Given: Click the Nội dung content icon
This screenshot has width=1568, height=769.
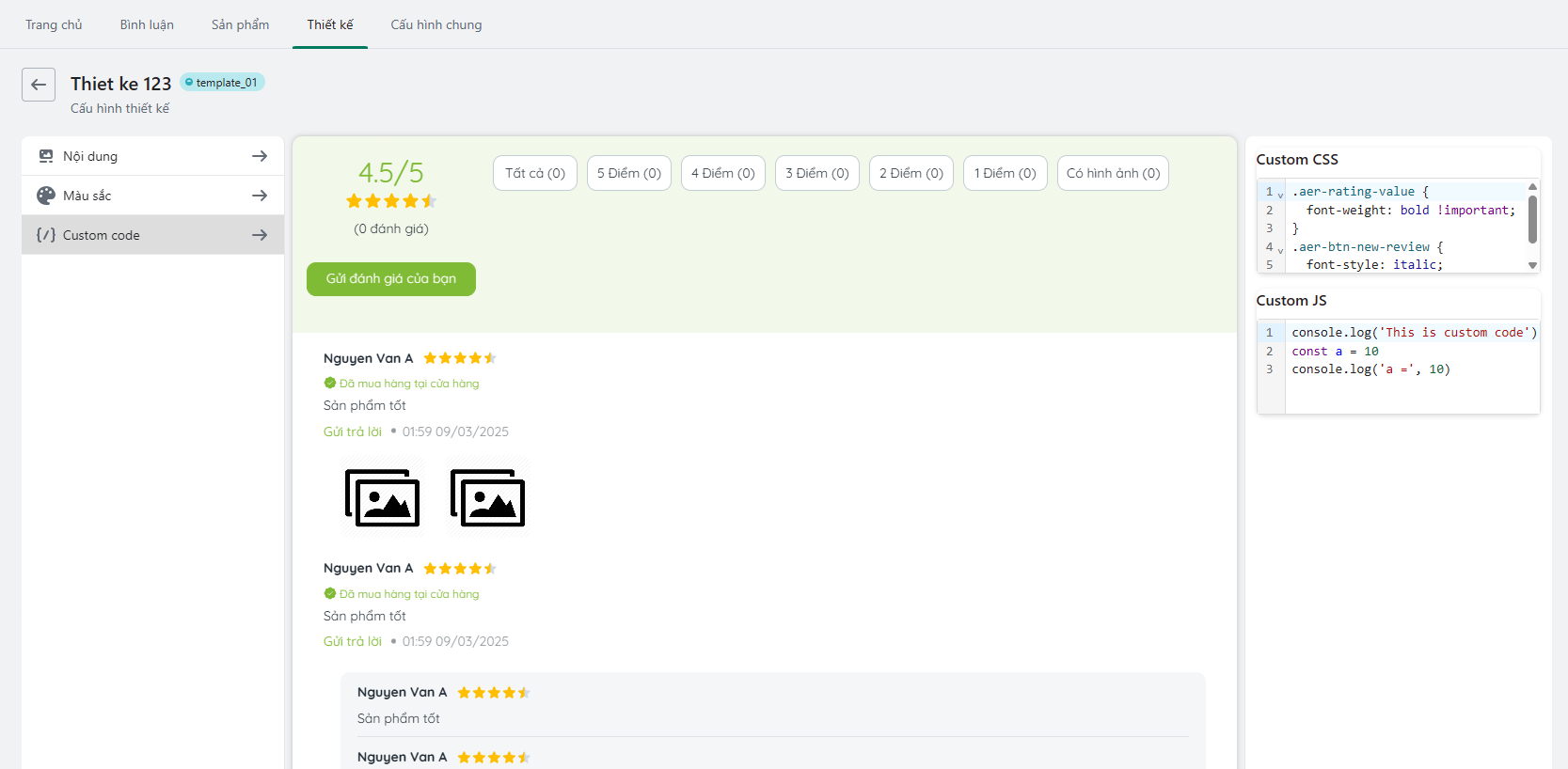Looking at the screenshot, I should (45, 156).
